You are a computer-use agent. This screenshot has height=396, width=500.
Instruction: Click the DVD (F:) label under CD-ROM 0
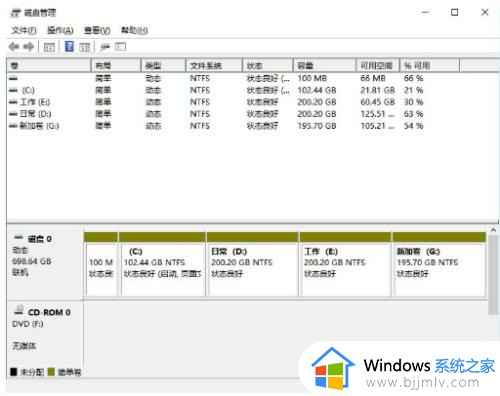pyautogui.click(x=28, y=324)
